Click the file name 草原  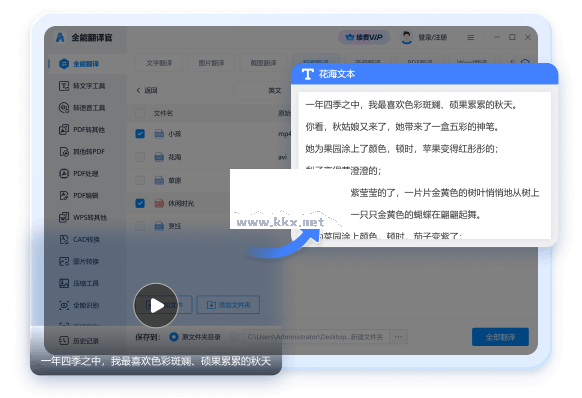[x=175, y=180]
